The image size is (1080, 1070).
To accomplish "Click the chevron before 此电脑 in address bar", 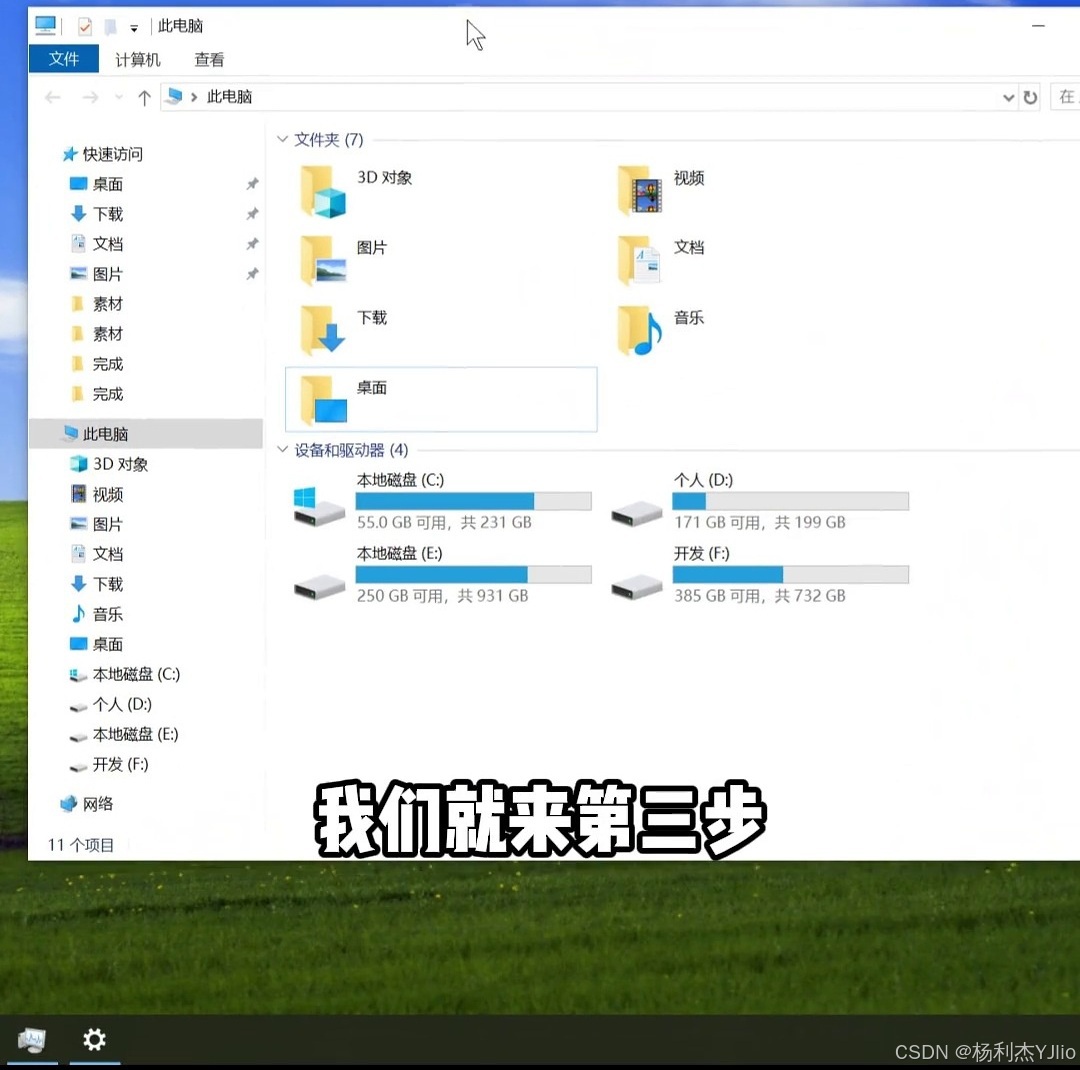I will click(x=194, y=97).
